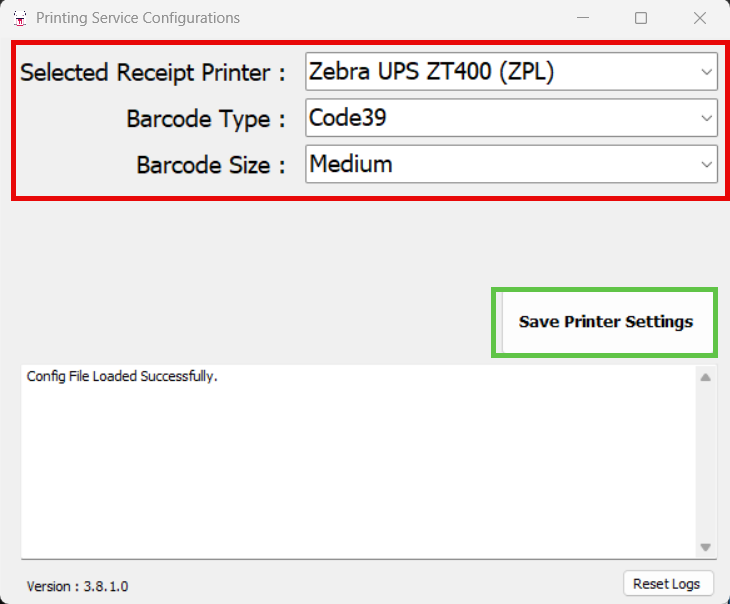This screenshot has height=604, width=730.
Task: Click the Version 3.8.1.0 label
Action: (77, 586)
